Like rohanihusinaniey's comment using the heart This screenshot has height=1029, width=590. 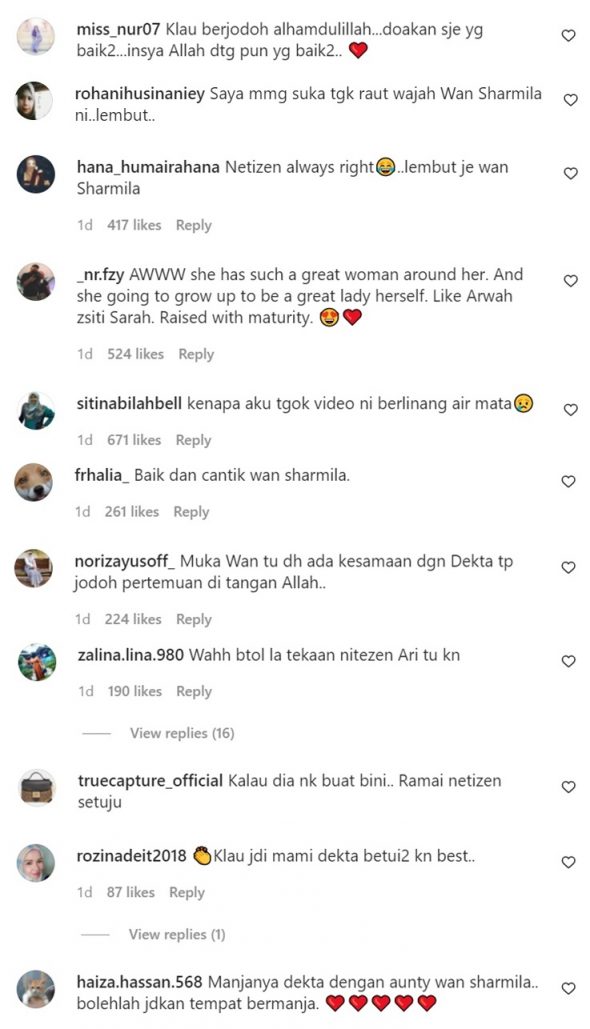(570, 100)
